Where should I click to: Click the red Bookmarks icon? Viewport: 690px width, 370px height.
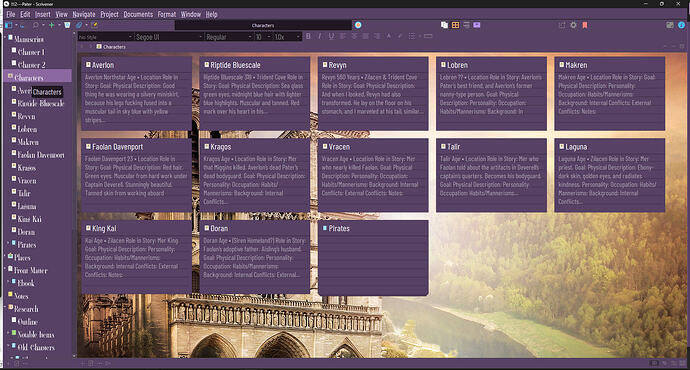coord(585,25)
